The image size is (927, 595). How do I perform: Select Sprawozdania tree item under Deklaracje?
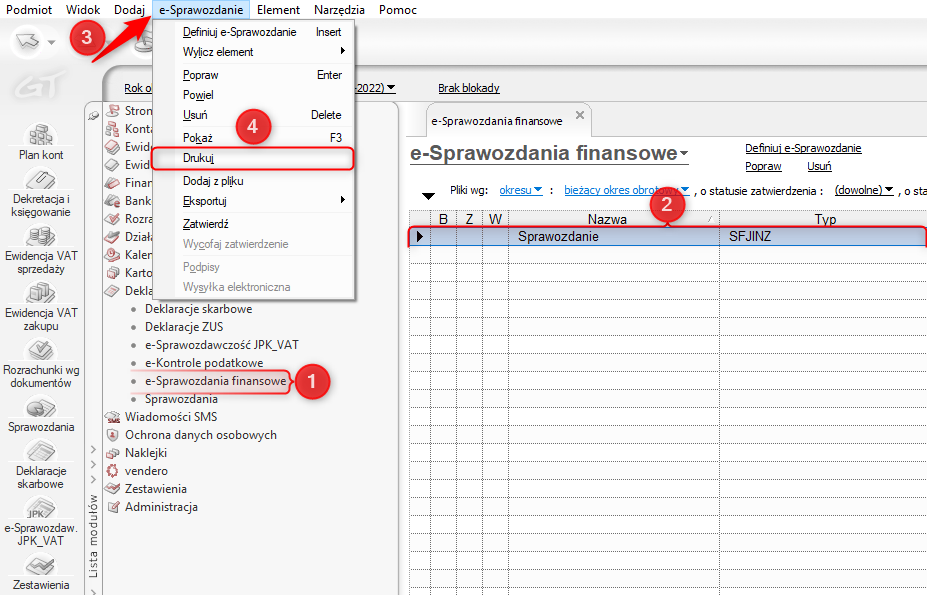(181, 399)
